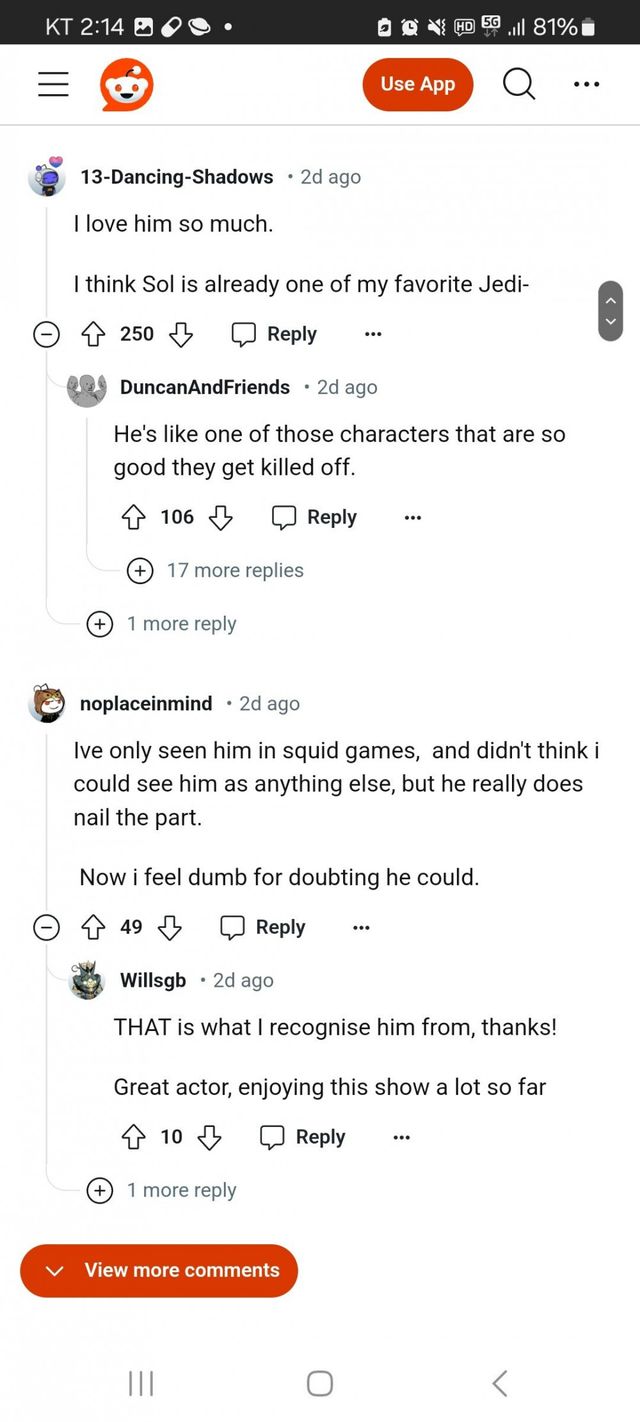Screen dimensions: 640x1422
Task: Open the top-right overflow options menu
Action: pos(587,85)
